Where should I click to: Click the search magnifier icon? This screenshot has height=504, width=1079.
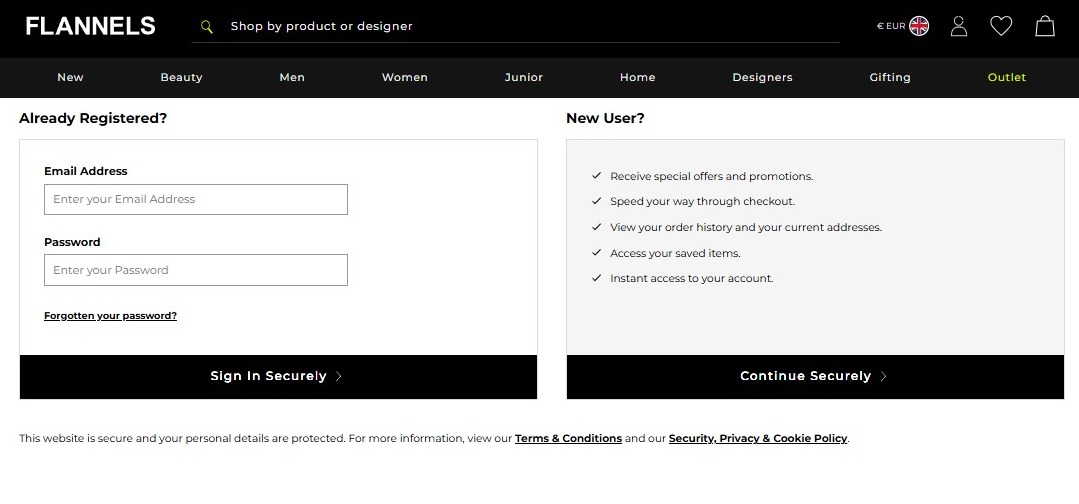point(206,26)
